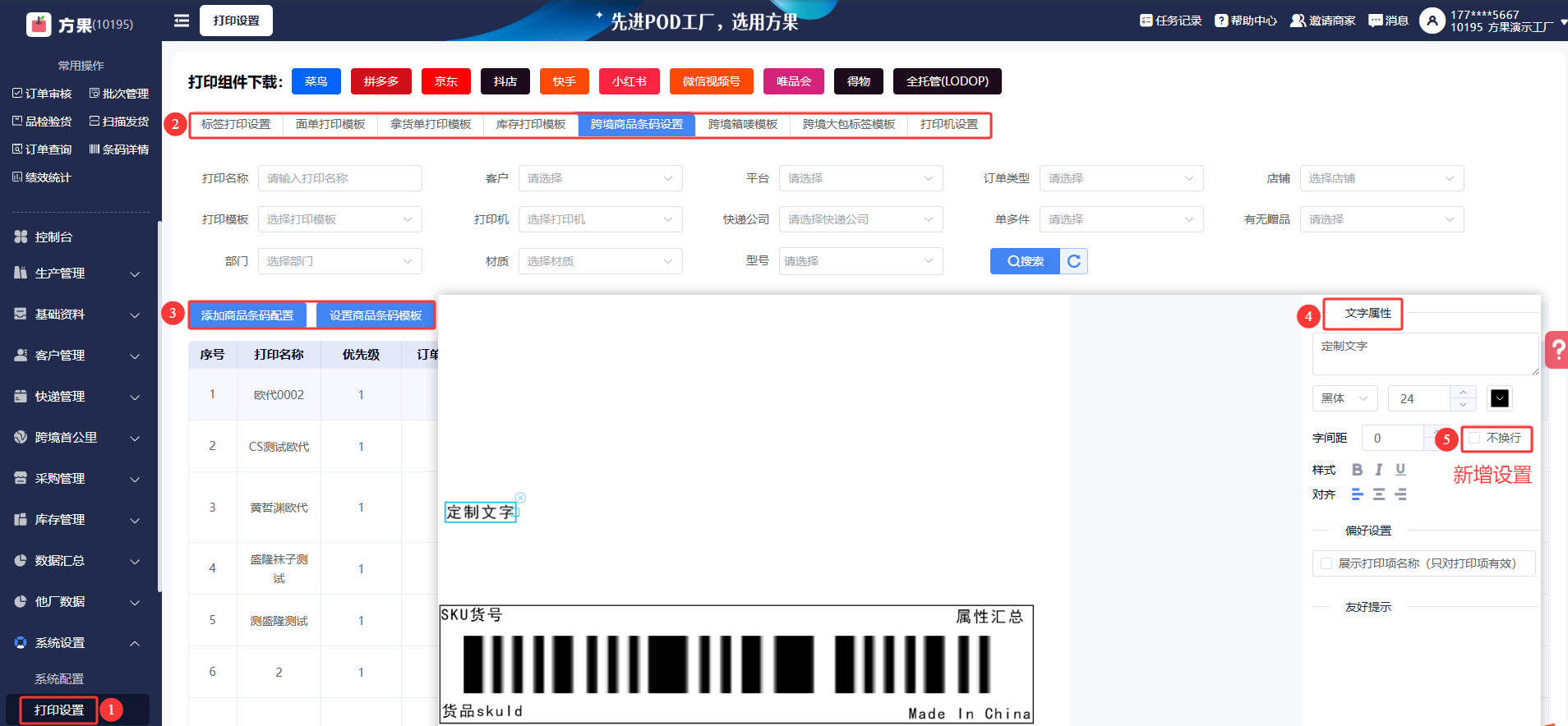Image resolution: width=1568 pixels, height=726 pixels.
Task: Expand 生产管理 menu
Action: point(79,273)
